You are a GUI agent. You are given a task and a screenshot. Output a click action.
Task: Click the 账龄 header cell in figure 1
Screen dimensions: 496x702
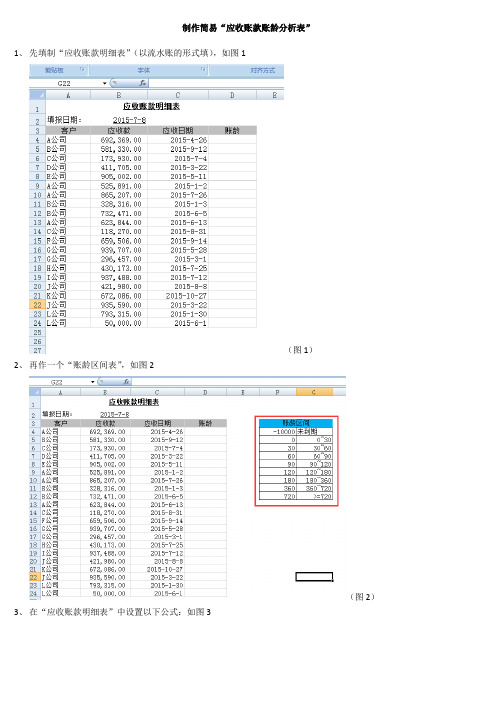(232, 130)
